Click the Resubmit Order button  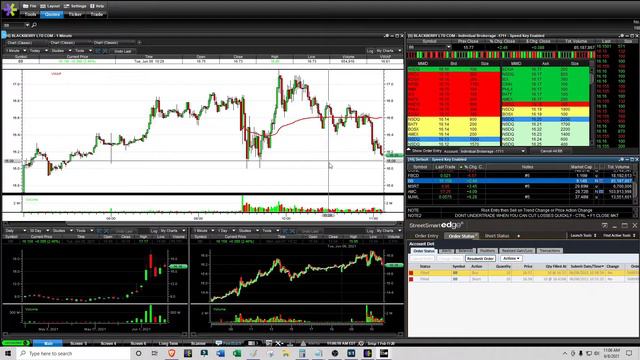click(x=480, y=258)
